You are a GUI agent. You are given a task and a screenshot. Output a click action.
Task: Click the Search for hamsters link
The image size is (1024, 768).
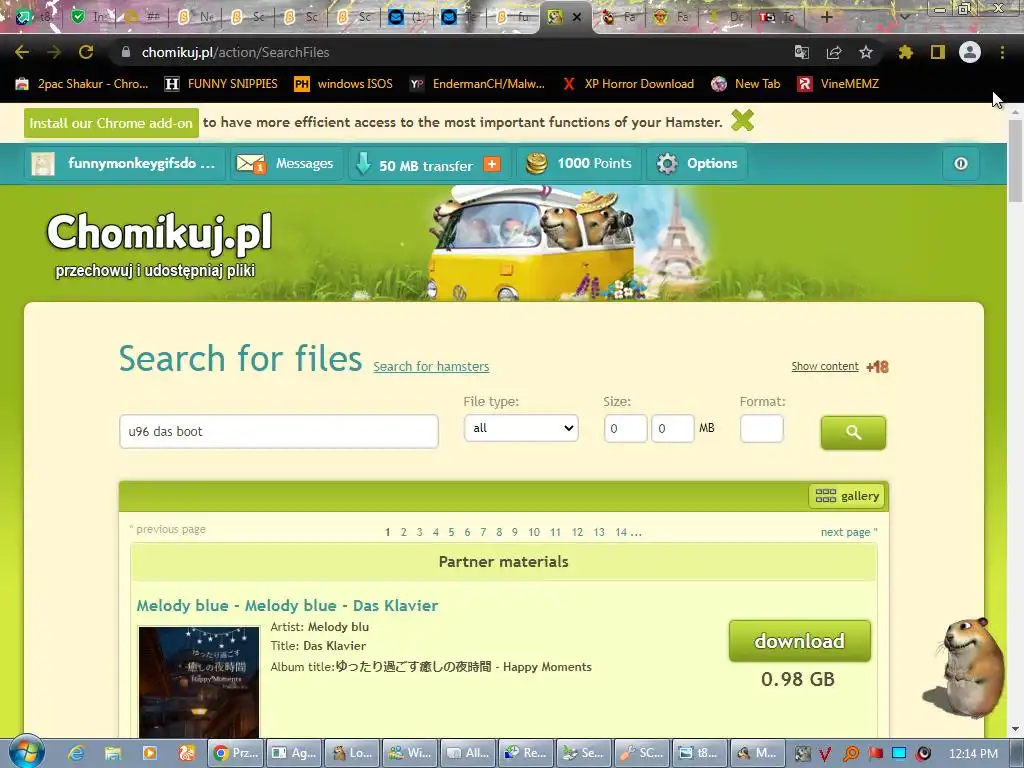(x=431, y=366)
